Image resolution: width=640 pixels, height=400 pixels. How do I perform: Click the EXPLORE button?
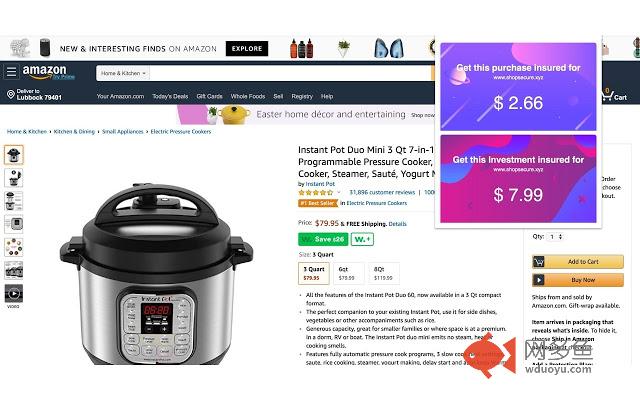click(247, 49)
